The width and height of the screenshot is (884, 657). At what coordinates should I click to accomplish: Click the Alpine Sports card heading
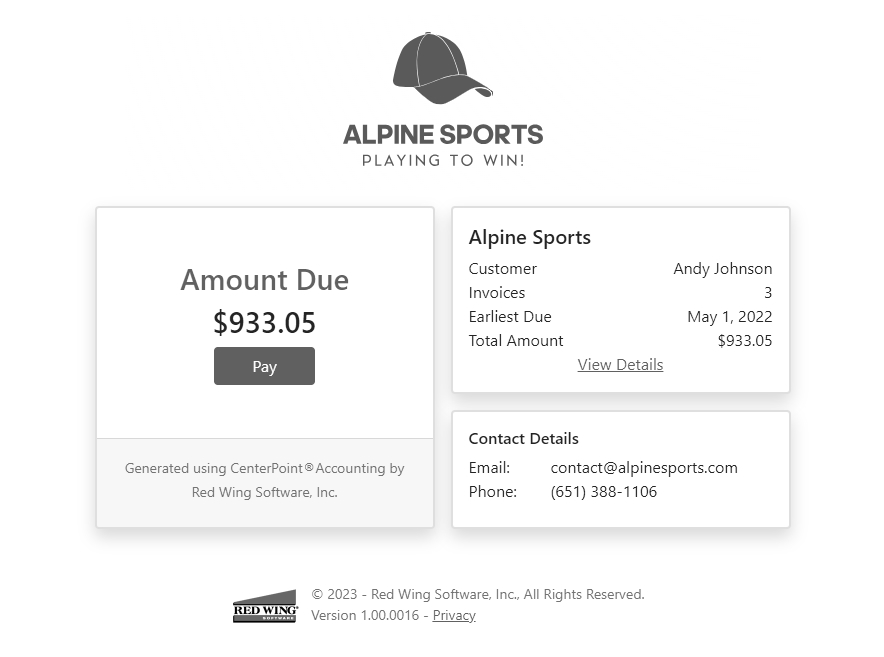[529, 237]
